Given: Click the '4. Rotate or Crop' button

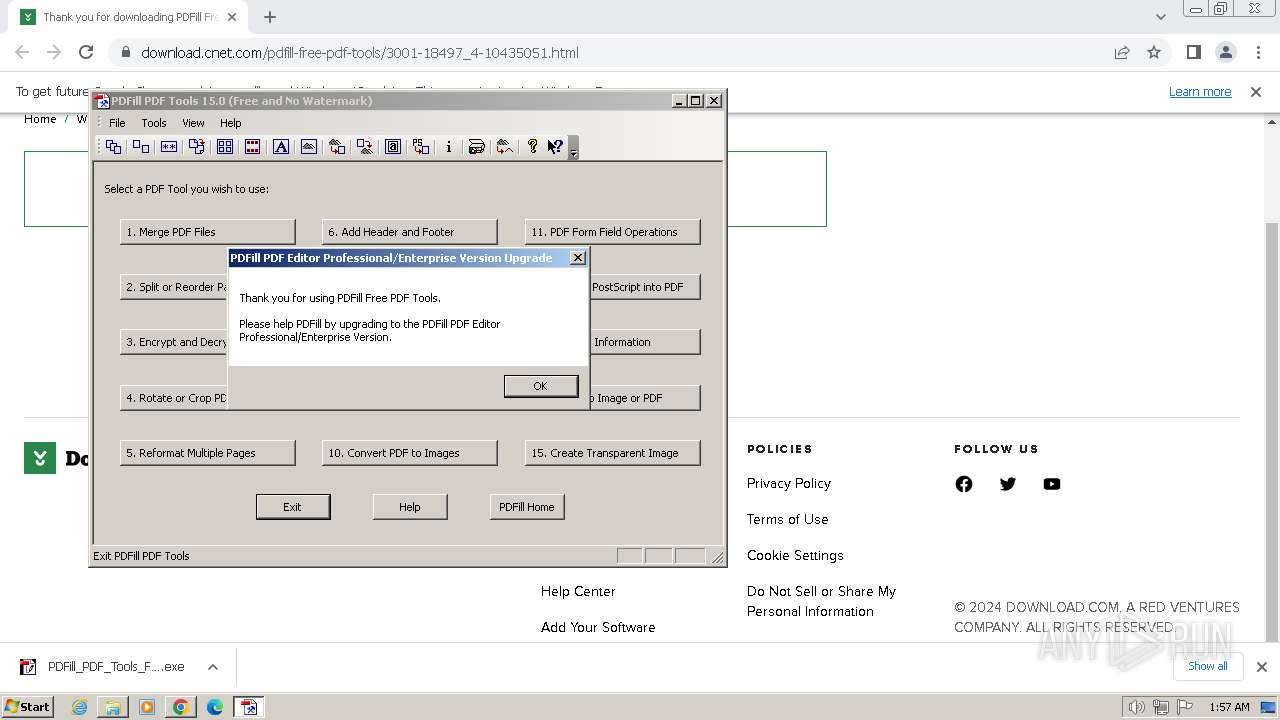Looking at the screenshot, I should point(174,398).
